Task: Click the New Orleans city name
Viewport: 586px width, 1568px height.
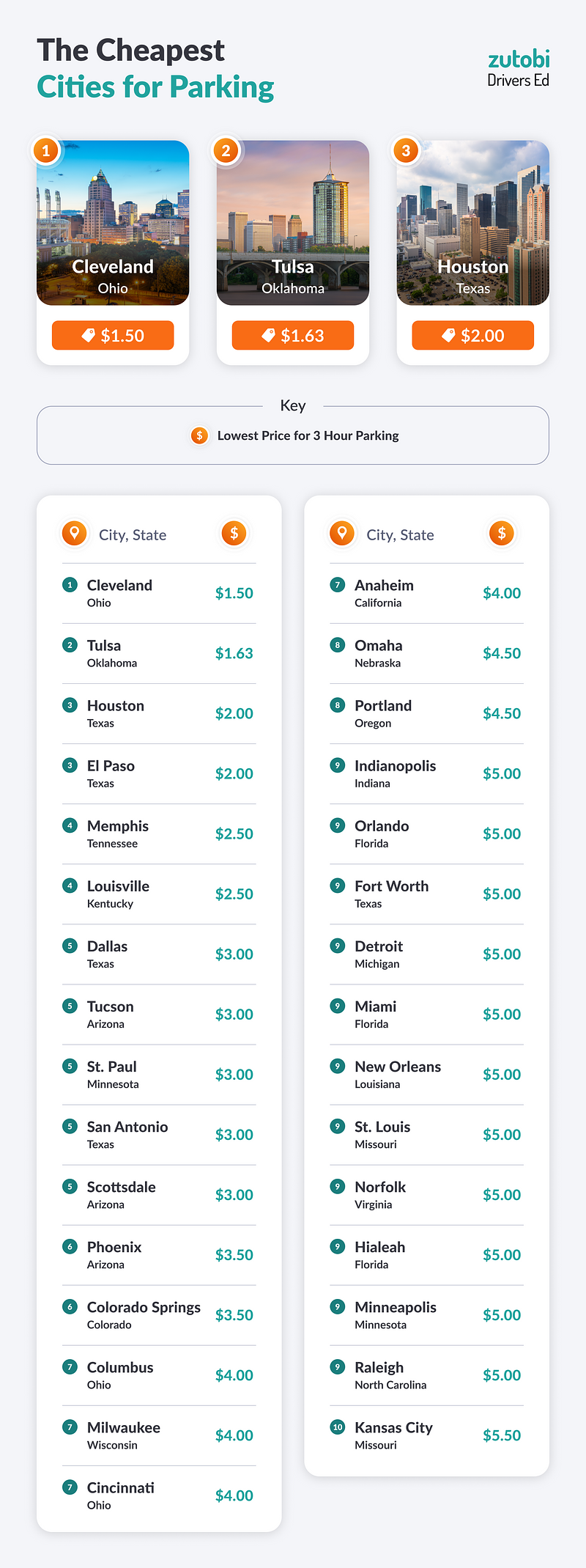Action: pos(398,1067)
